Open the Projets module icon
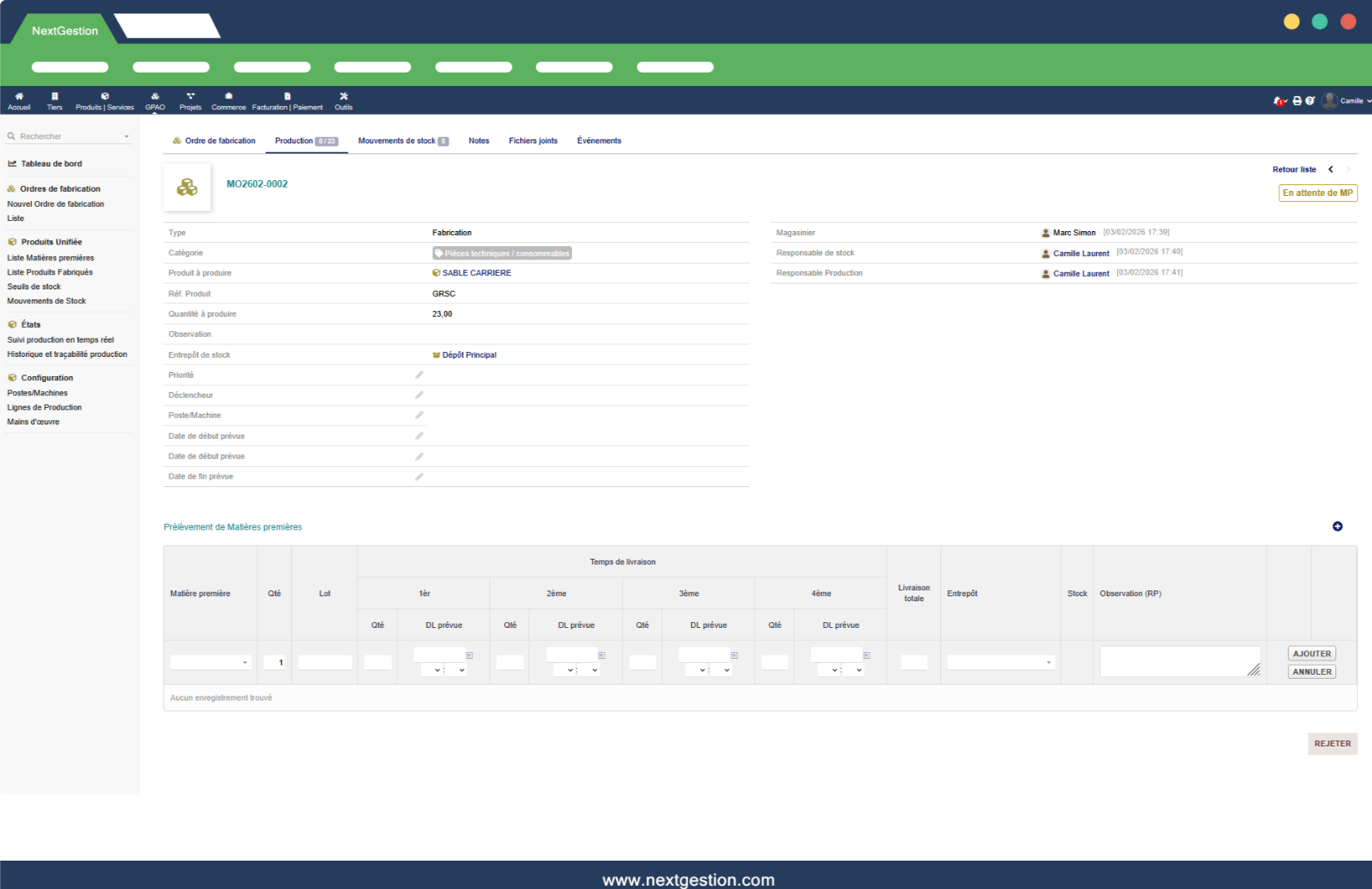Screen dimensions: 1372x889 click(x=190, y=101)
